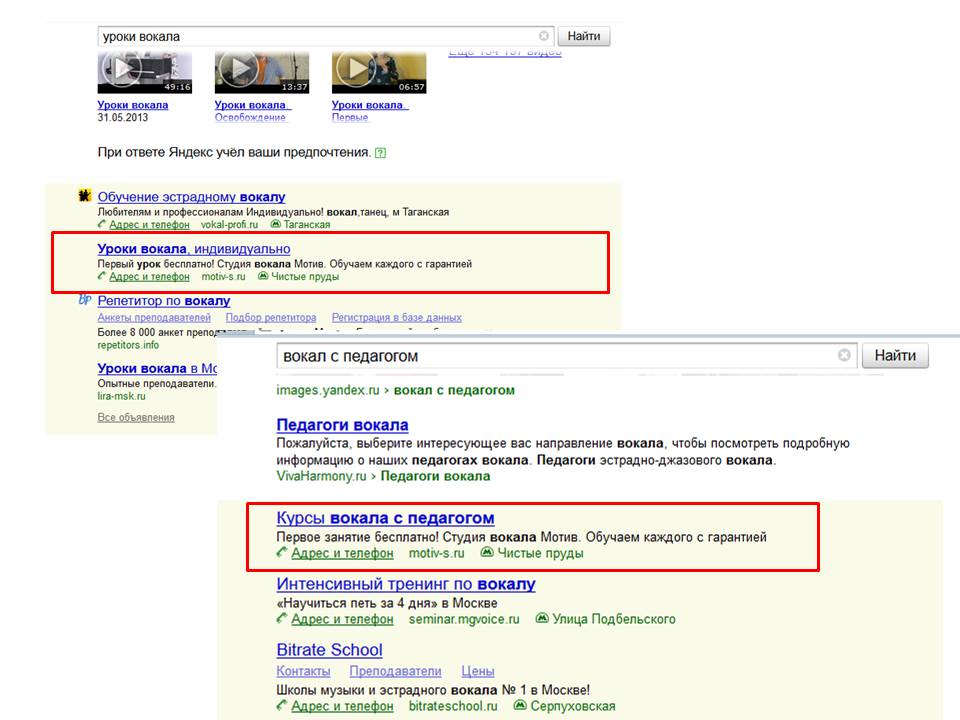Click metro icon by Чистые пруды in upper ad

(x=263, y=276)
